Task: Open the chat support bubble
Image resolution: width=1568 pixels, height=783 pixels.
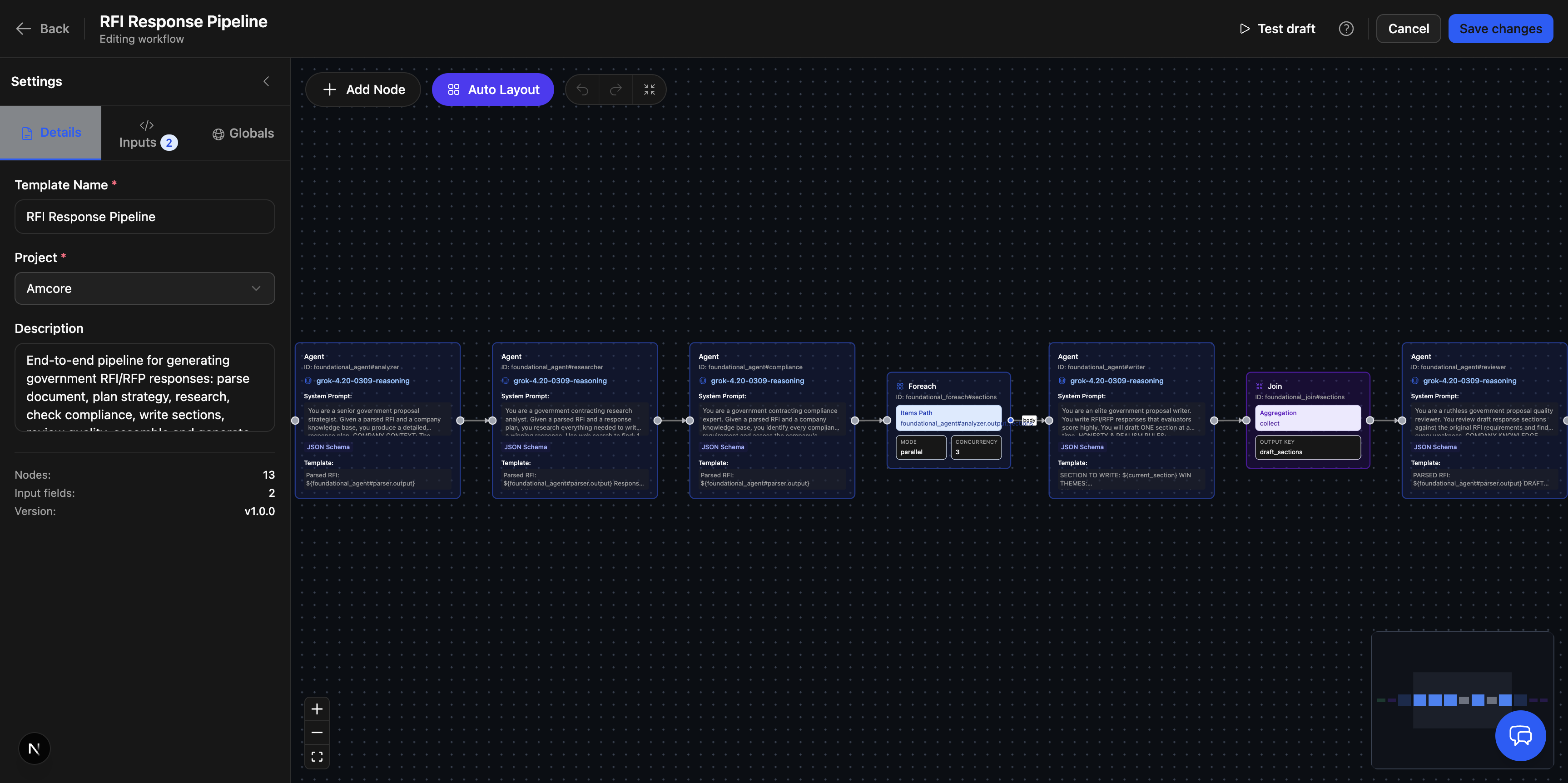Action: [x=1520, y=736]
